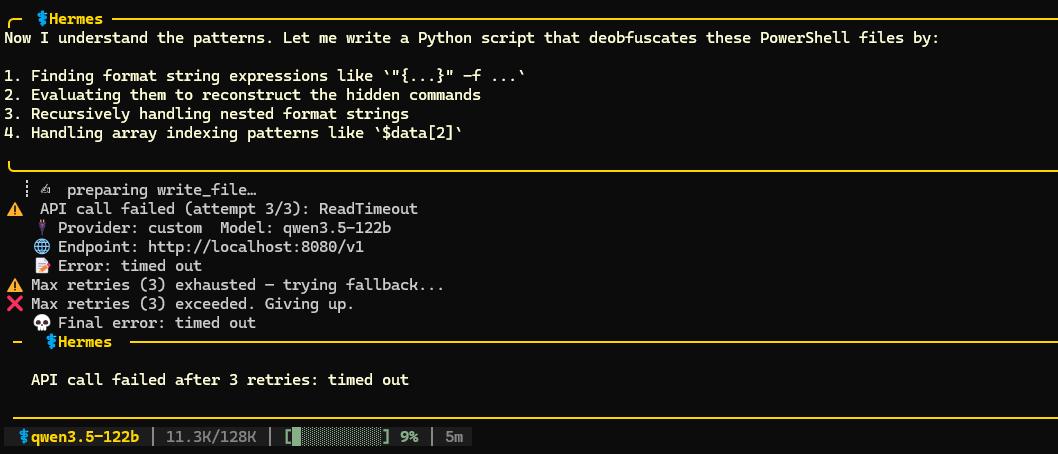
Task: Click the pencil icon before "preparing write_file"
Action: click(46, 190)
